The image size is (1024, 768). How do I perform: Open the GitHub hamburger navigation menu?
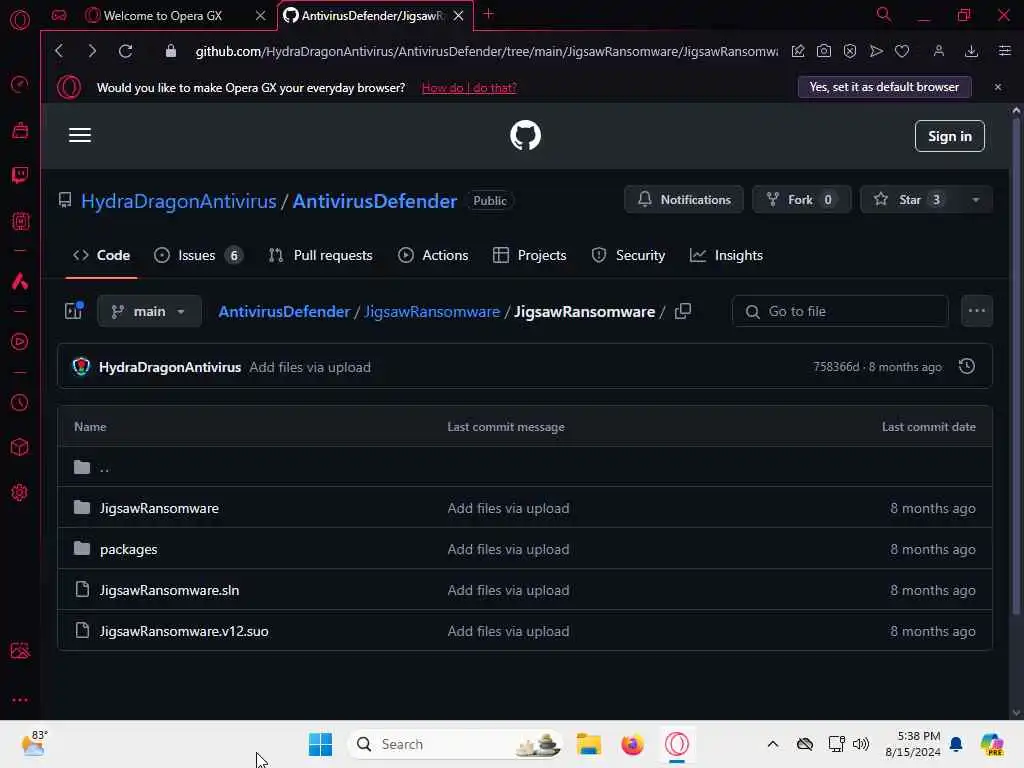(x=80, y=135)
